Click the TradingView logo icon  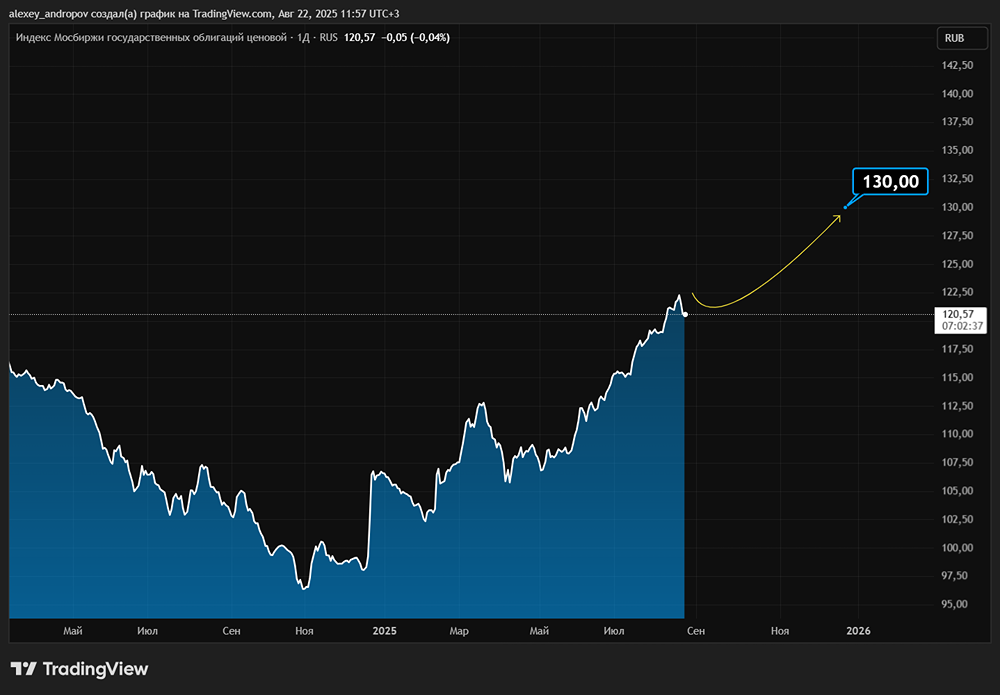[24, 669]
